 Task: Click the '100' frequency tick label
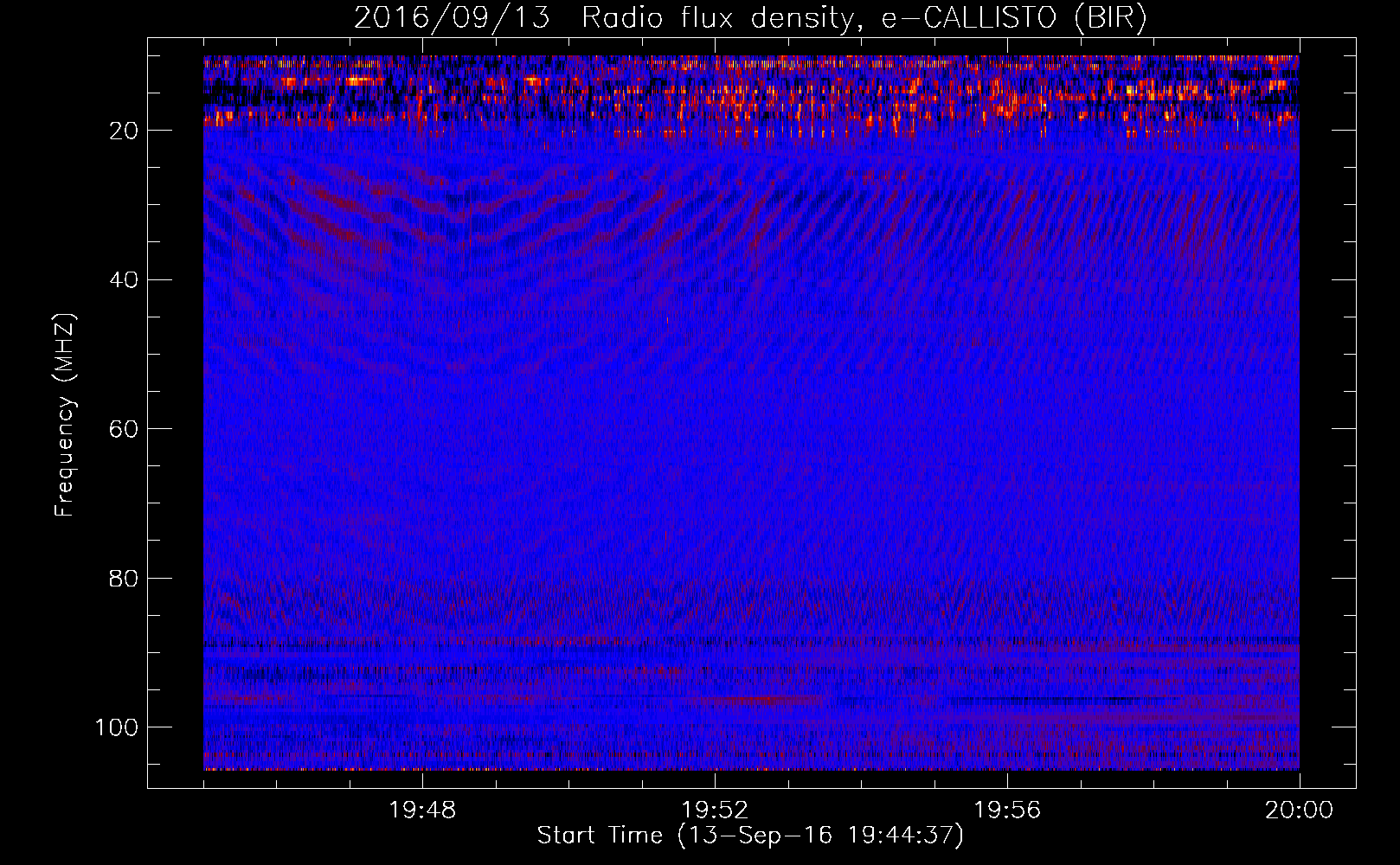pos(117,727)
